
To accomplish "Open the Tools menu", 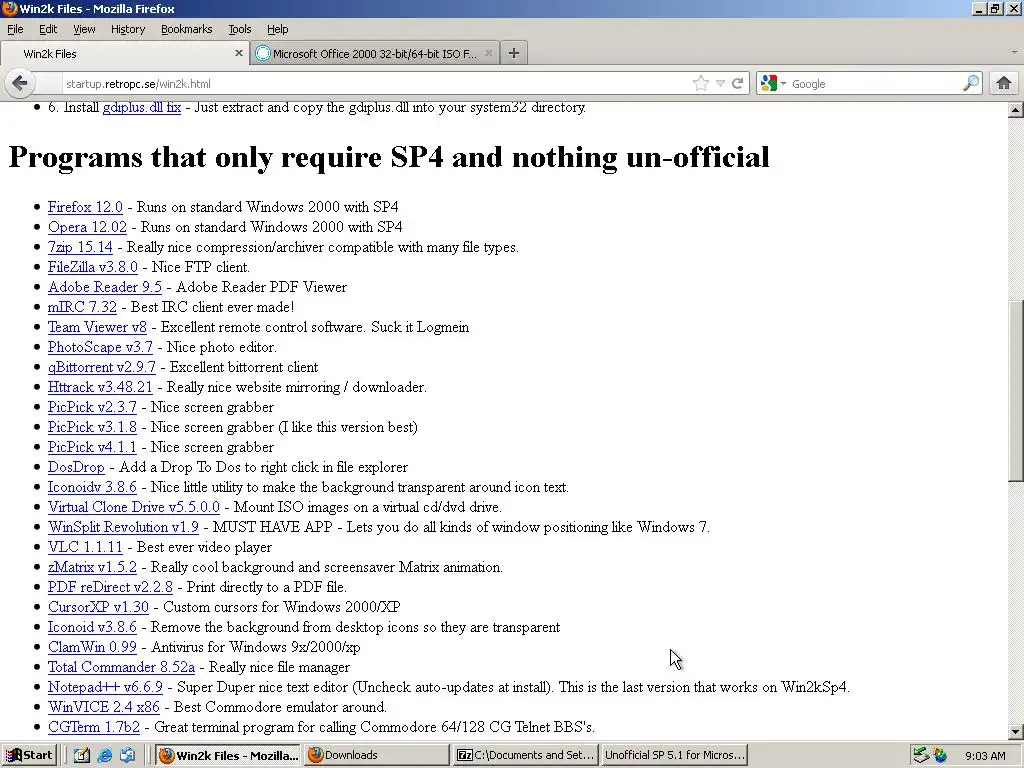I will tap(240, 29).
